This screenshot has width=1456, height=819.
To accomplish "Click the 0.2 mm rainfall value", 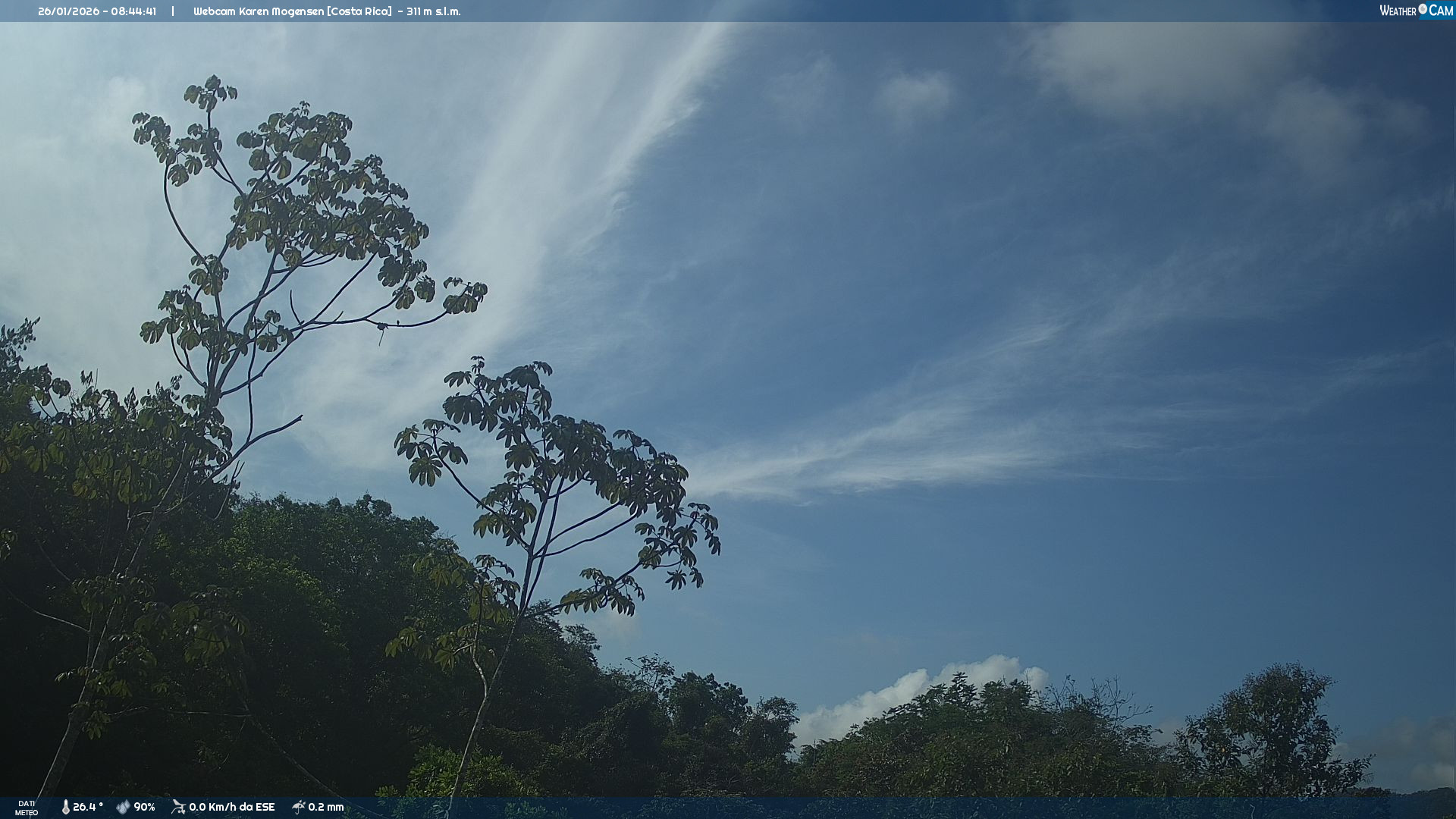I will click(326, 807).
